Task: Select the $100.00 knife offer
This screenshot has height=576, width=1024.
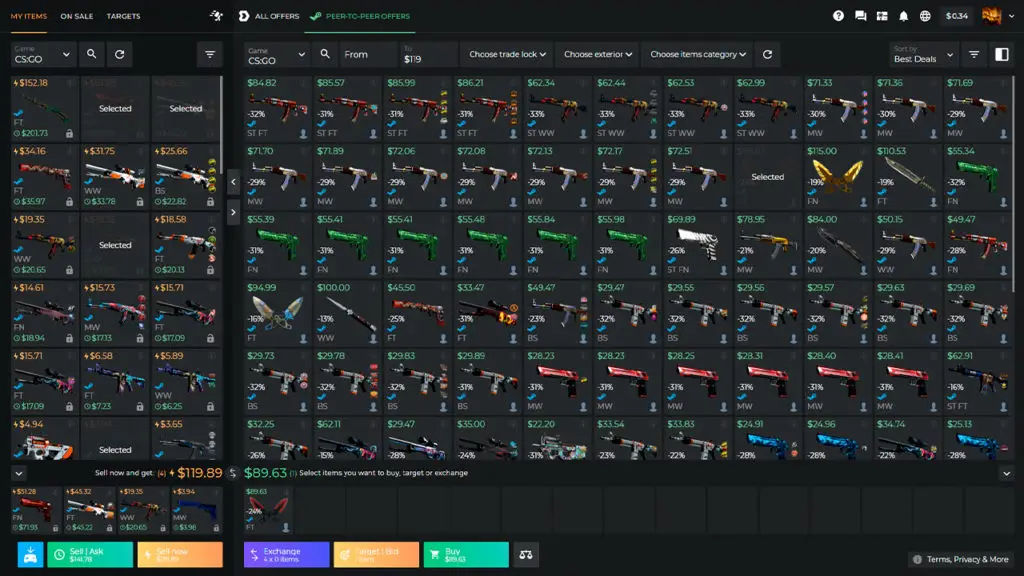Action: pyautogui.click(x=347, y=313)
